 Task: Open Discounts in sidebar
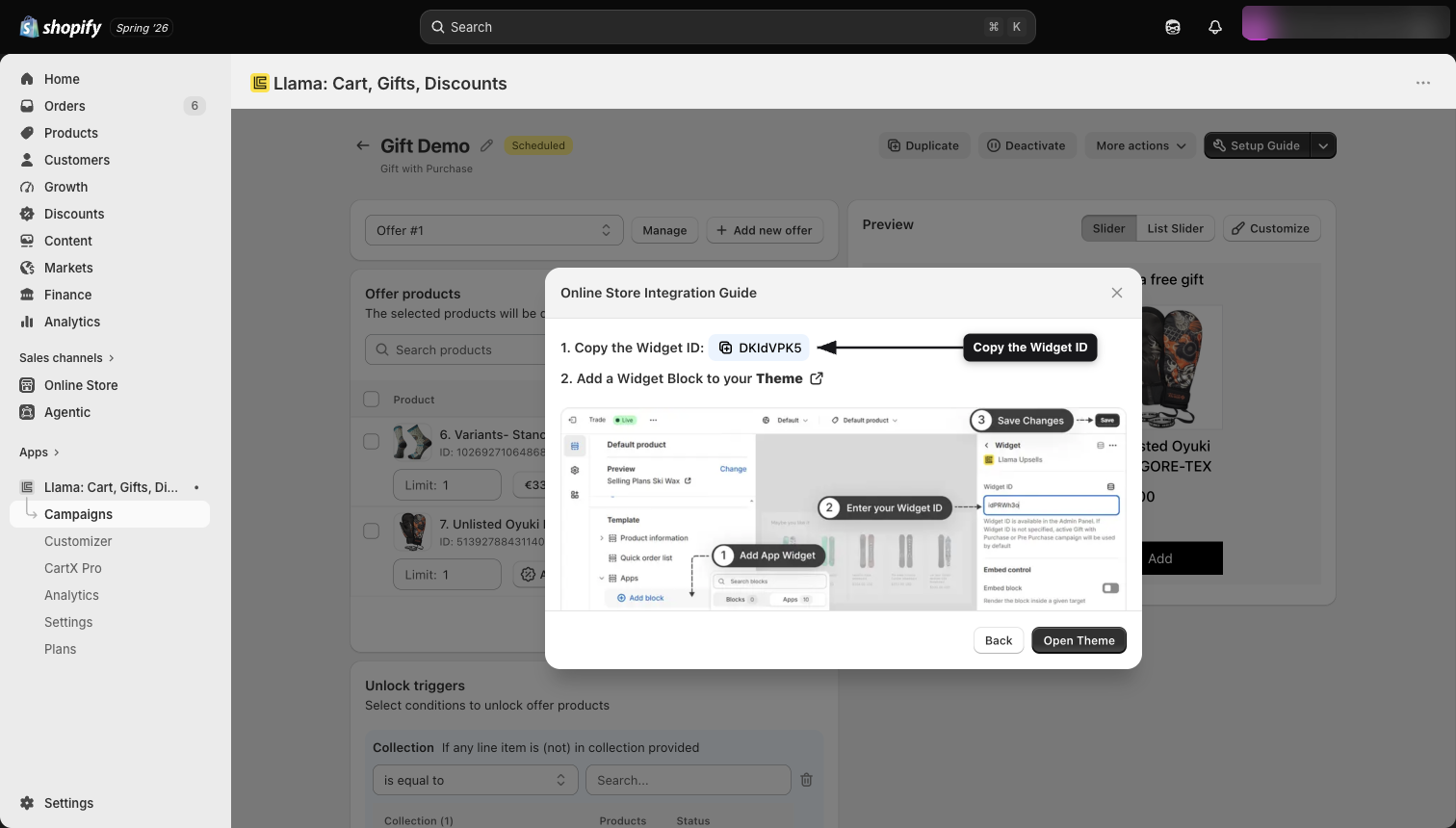tap(74, 214)
